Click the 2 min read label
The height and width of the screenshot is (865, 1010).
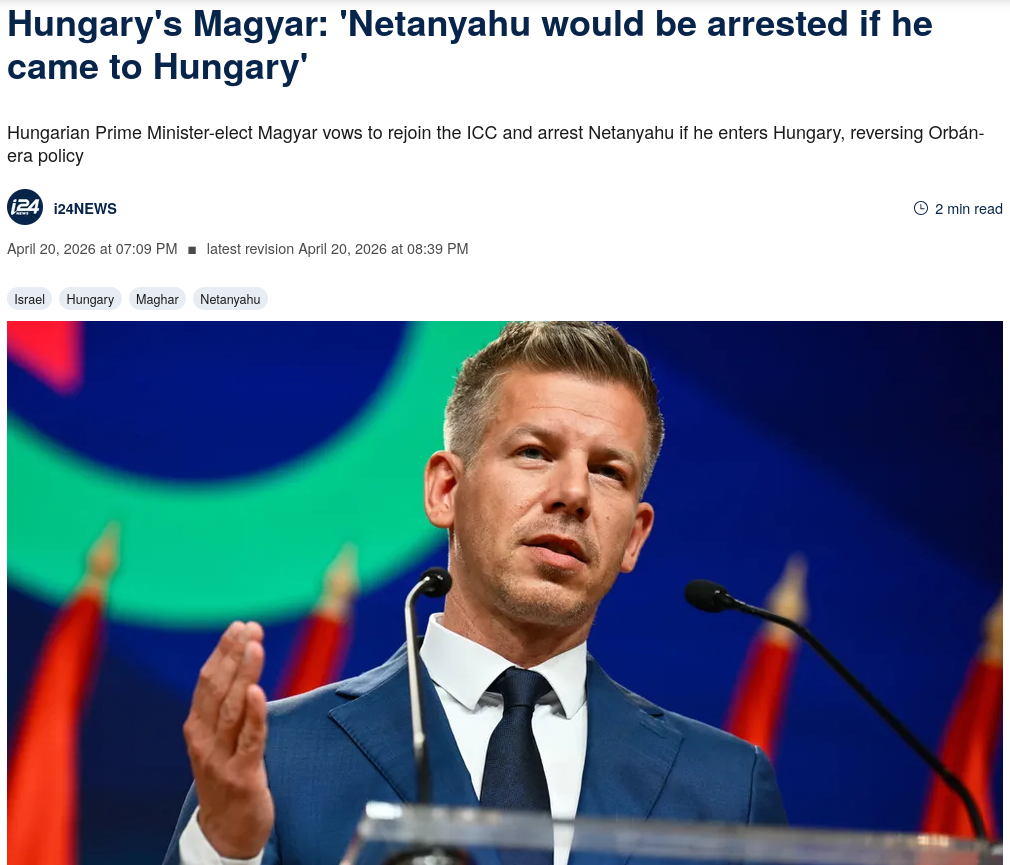(x=968, y=209)
